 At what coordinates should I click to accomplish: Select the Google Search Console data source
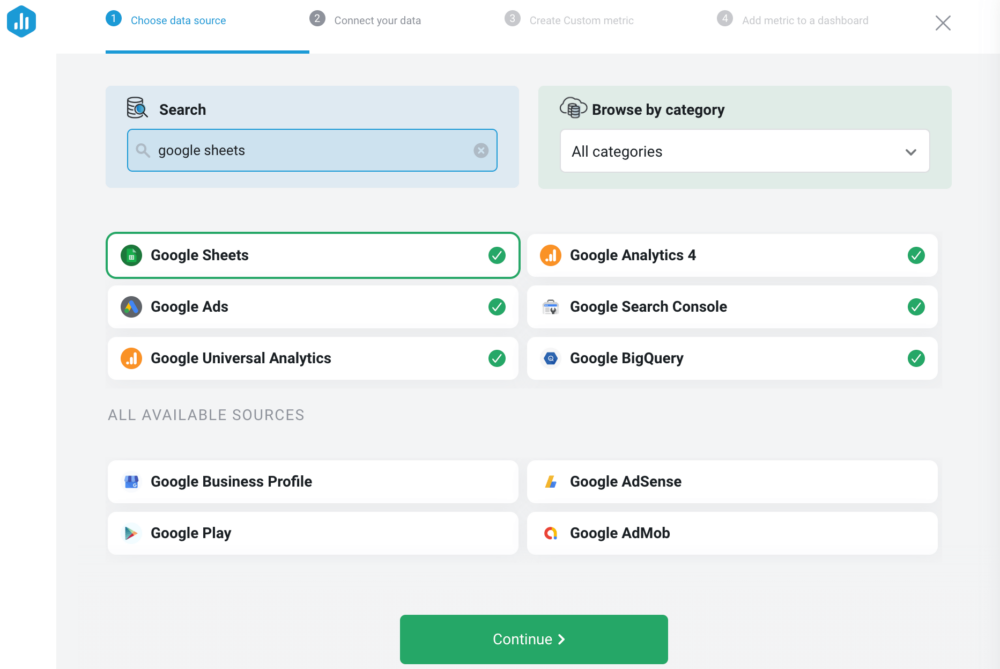[x=732, y=307]
